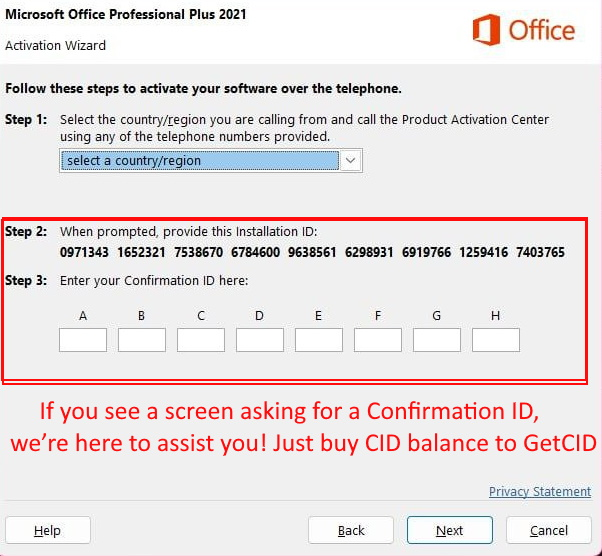Click Confirmation ID field E
602x556 pixels.
(319, 340)
